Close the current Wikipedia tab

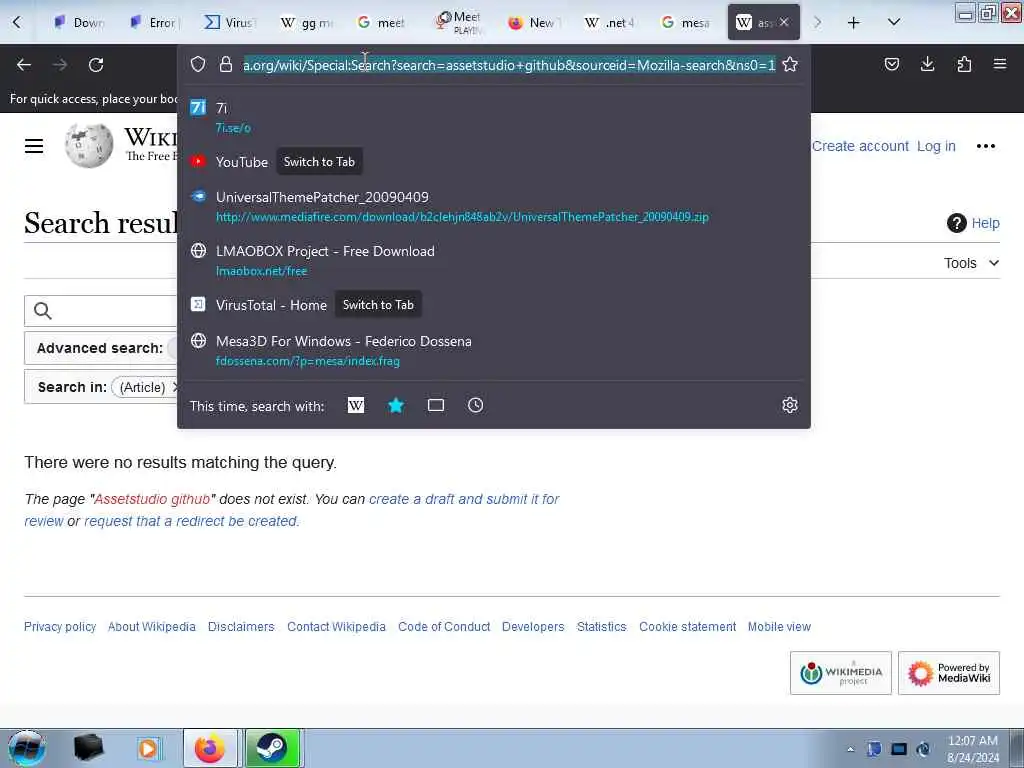click(x=784, y=22)
